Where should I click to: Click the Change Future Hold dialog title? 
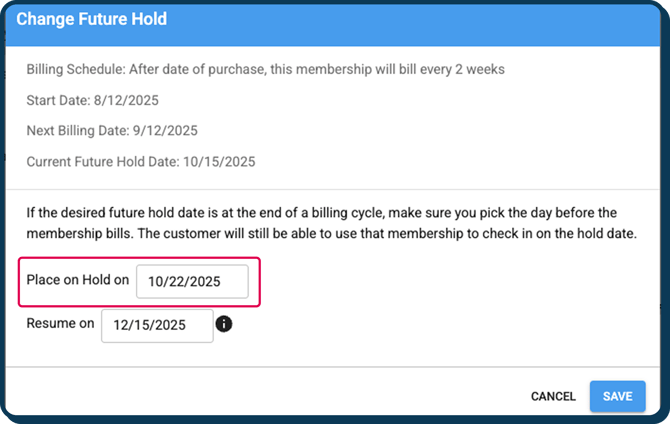tap(91, 19)
